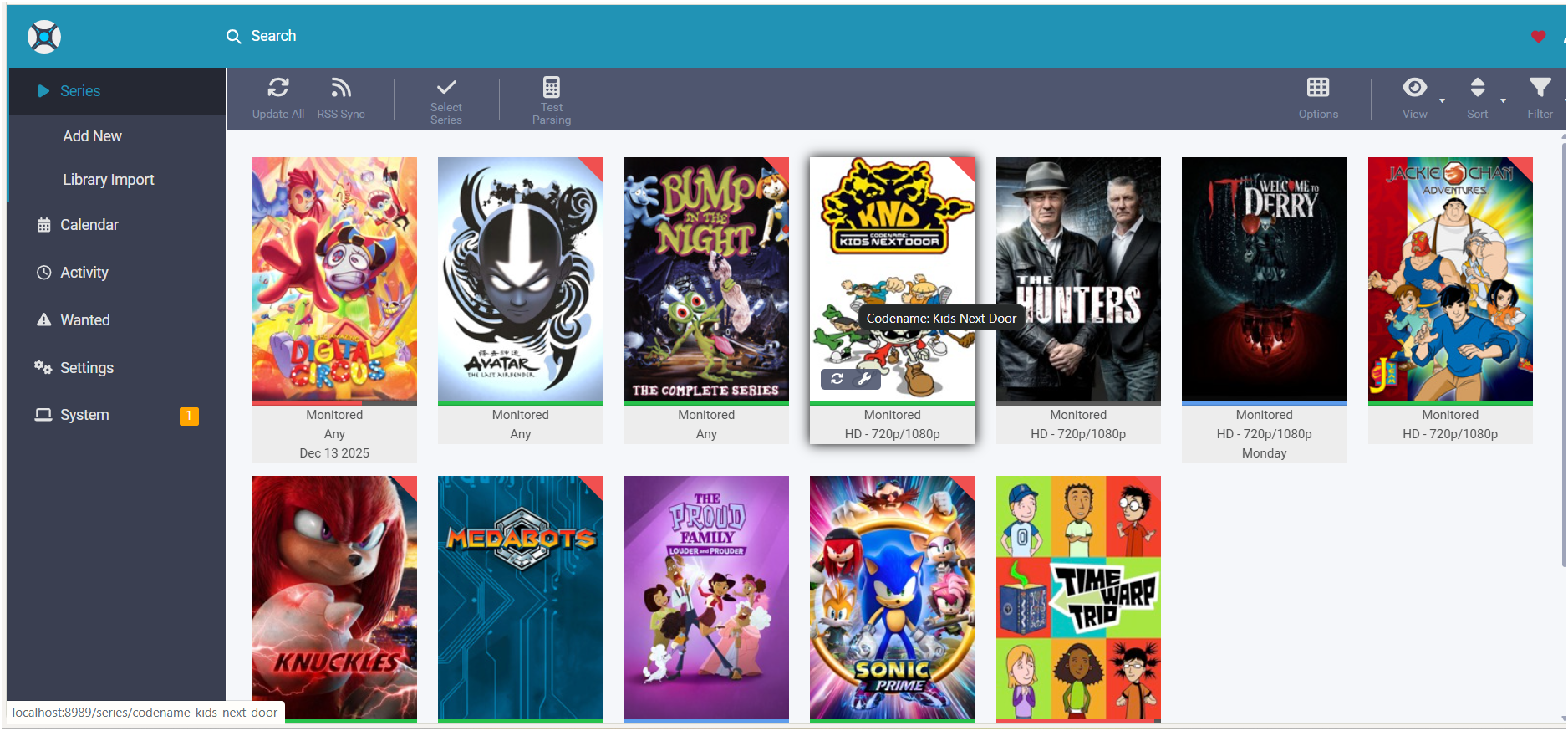Open Bump in the Night poster
This screenshot has height=731, width=1568.
[706, 279]
